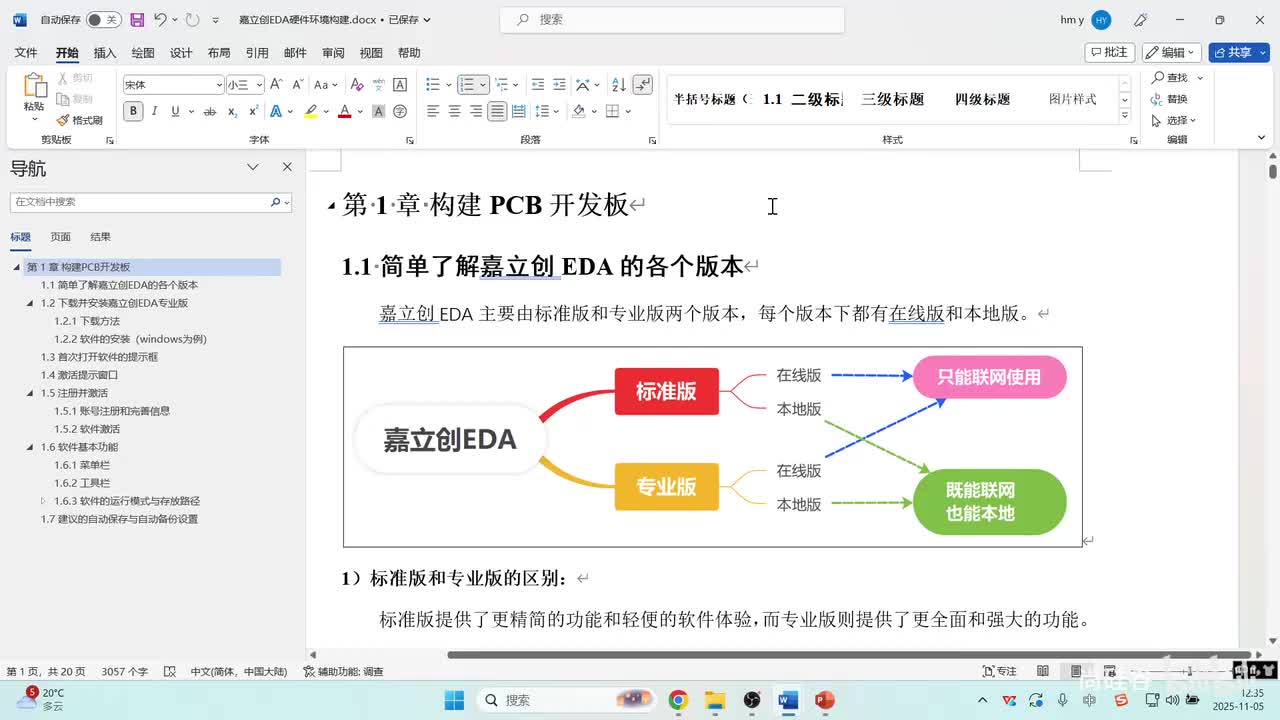Increase font size with A-up icon
The image size is (1280, 720).
277,85
